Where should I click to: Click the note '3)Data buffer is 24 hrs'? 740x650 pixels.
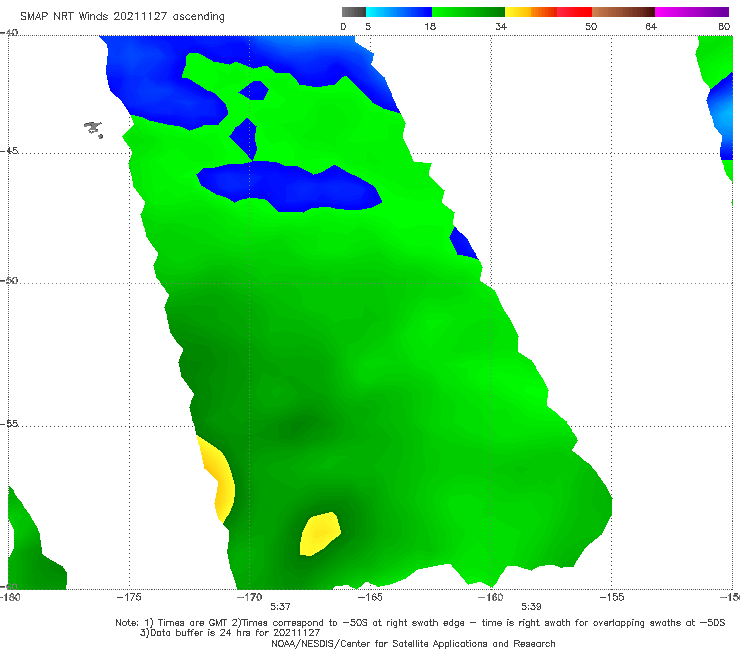coord(230,633)
